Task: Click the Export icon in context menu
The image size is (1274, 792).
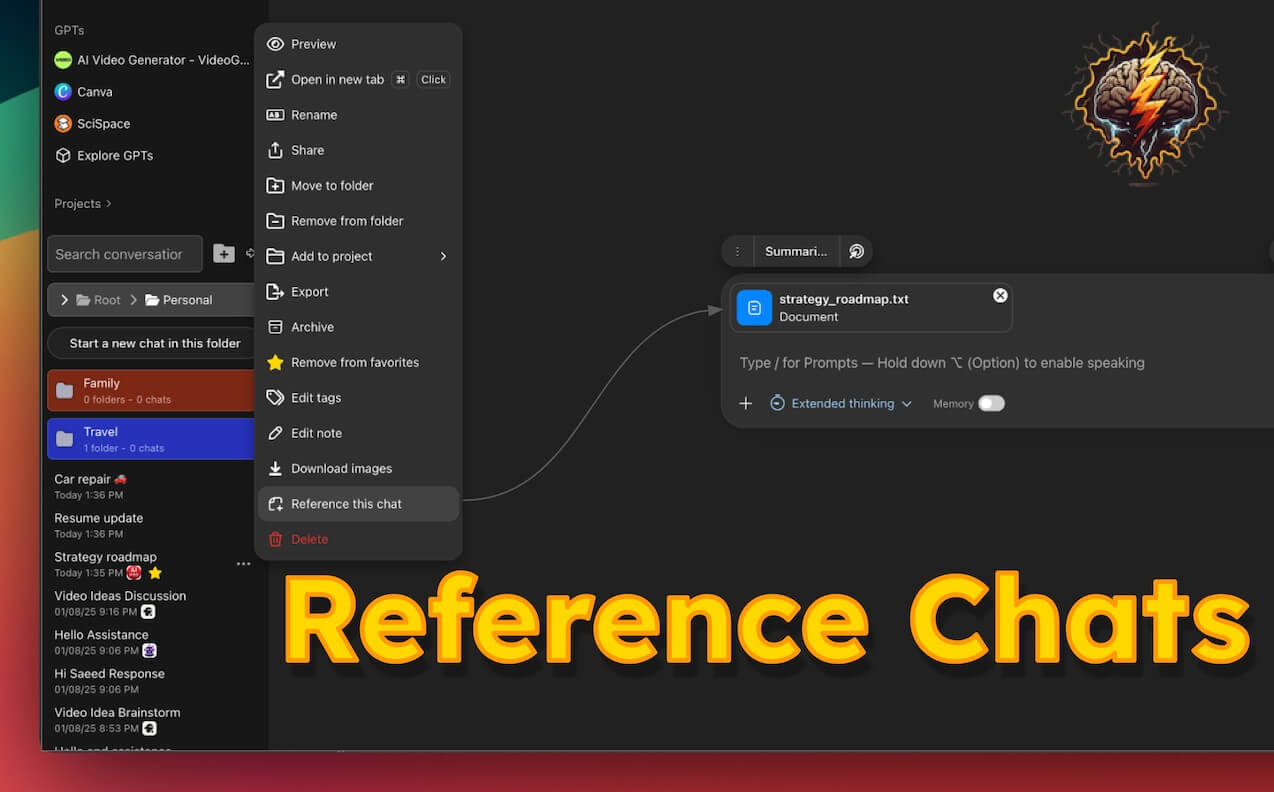Action: [275, 292]
